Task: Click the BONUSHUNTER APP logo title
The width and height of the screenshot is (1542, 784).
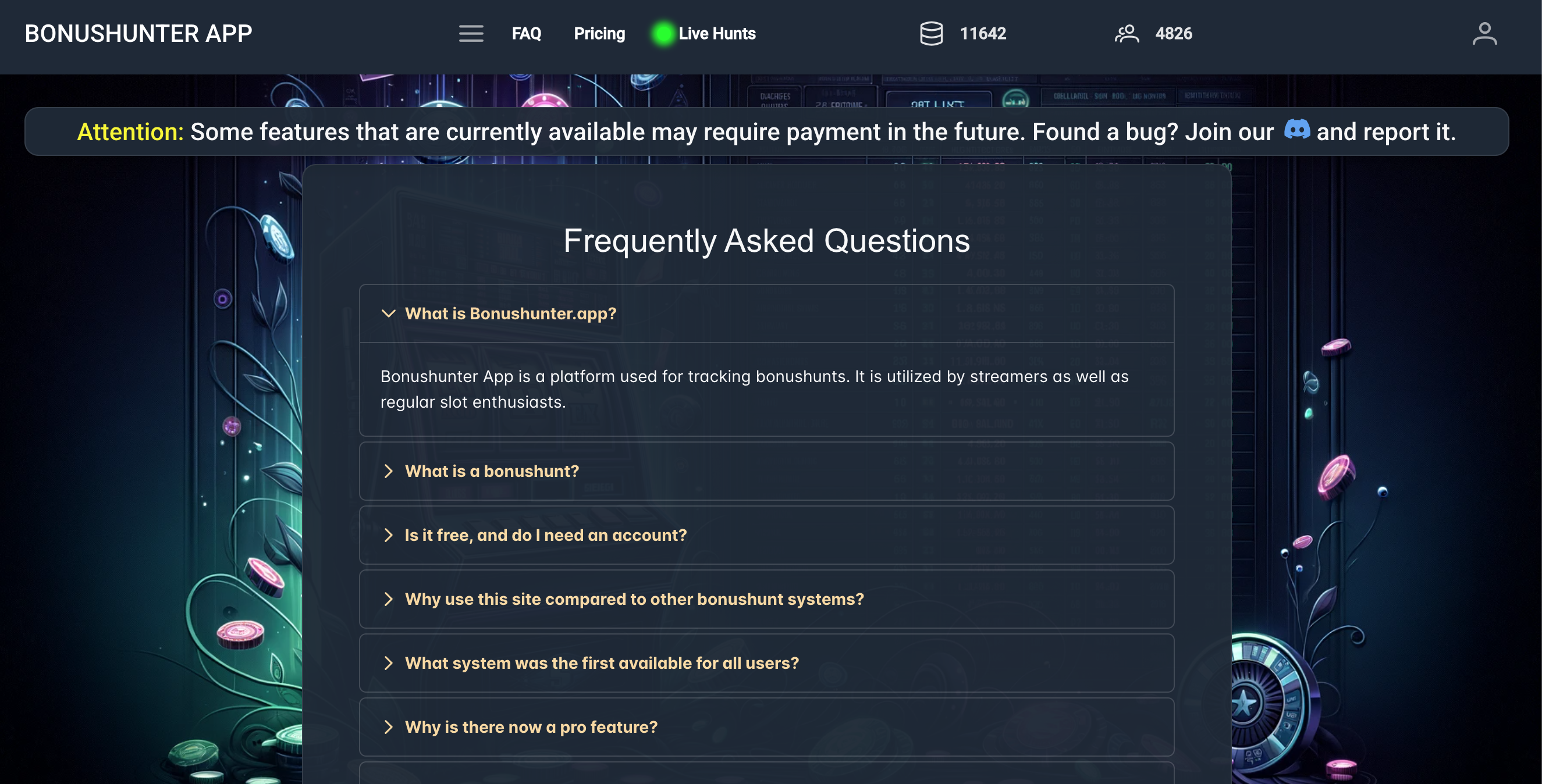Action: [138, 34]
